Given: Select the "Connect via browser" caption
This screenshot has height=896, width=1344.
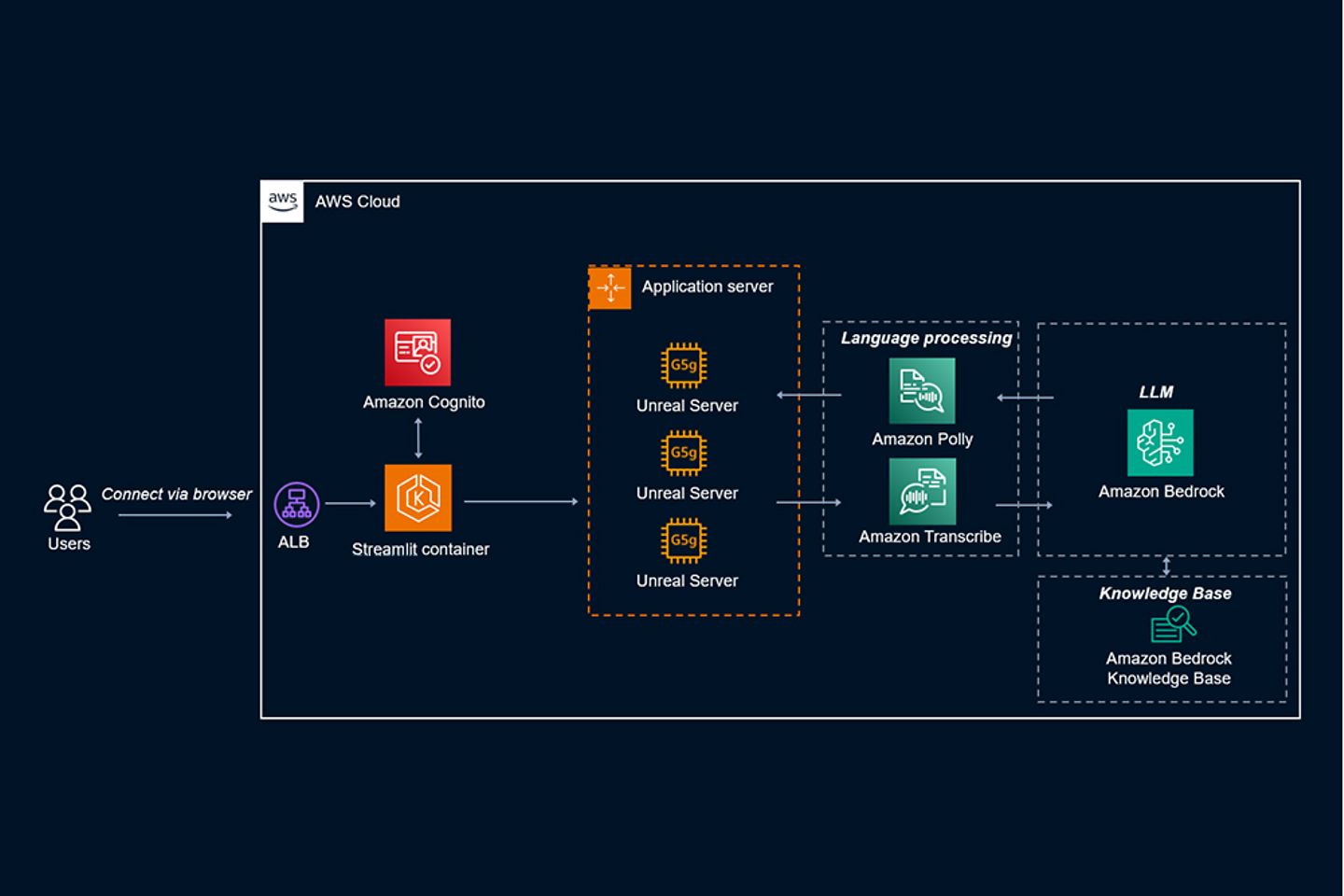Looking at the screenshot, I should click(176, 494).
